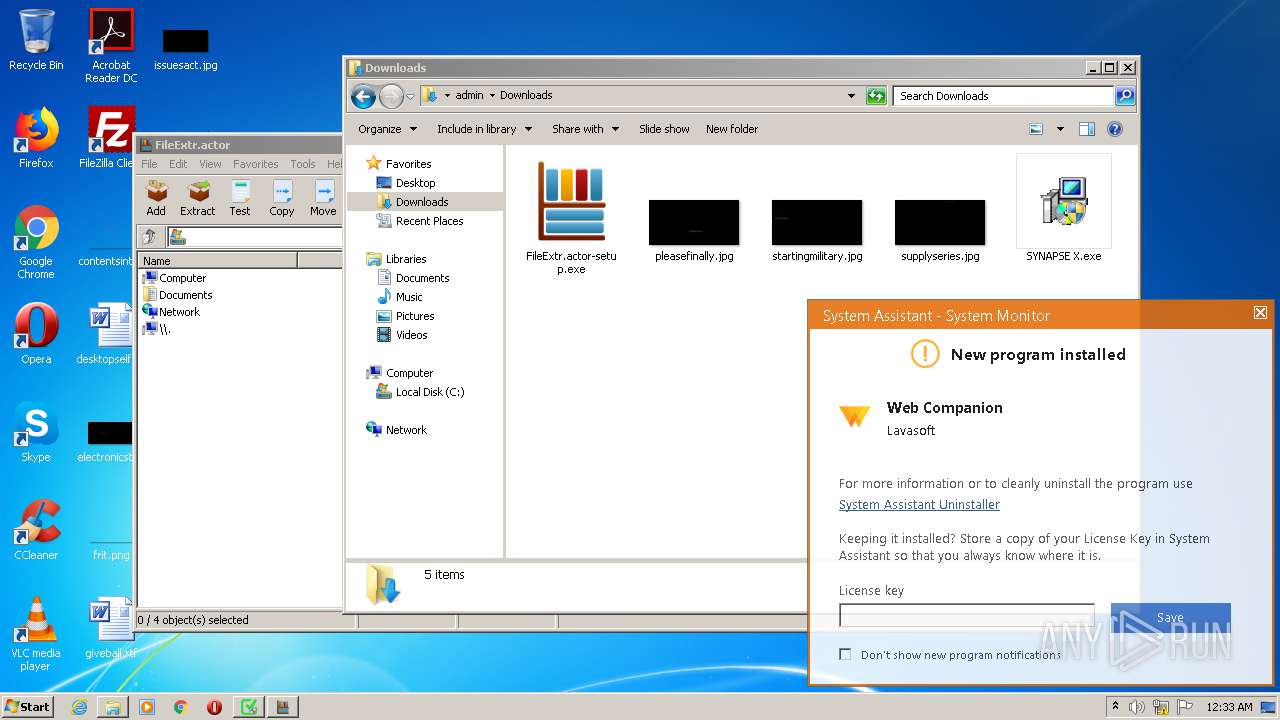
Task: Click New folder button
Action: [x=732, y=129]
